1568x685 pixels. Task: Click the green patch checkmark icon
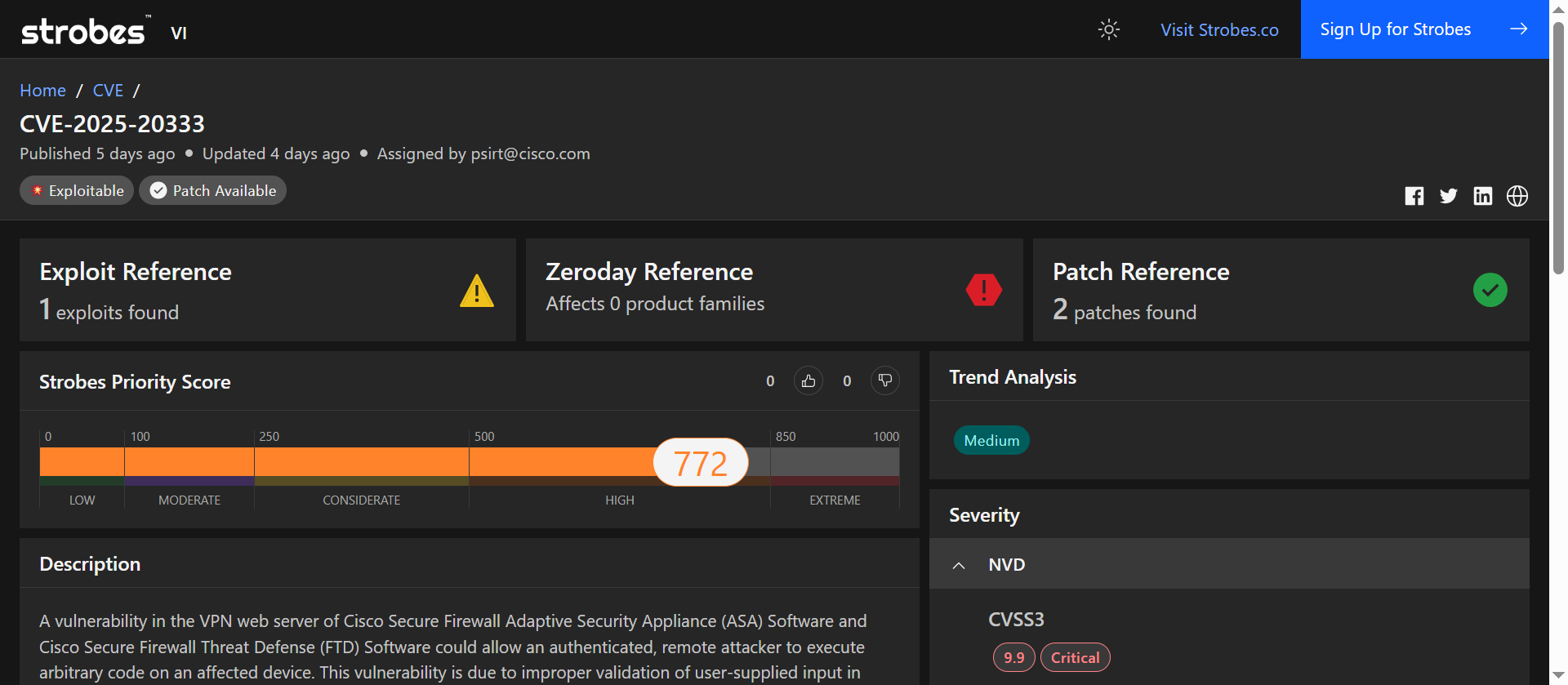[x=1490, y=290]
